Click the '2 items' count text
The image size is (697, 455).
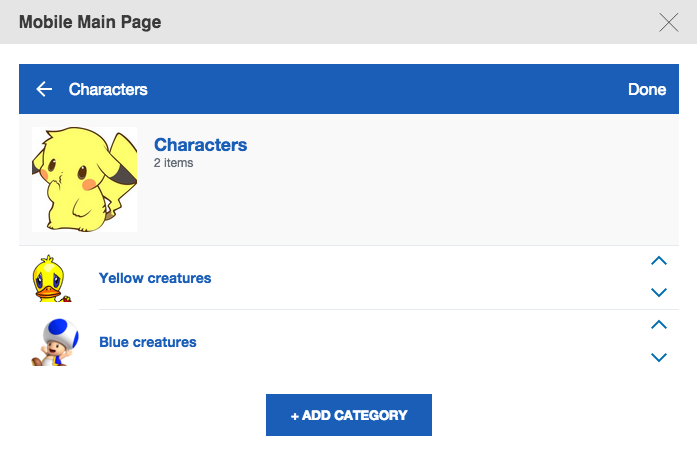[x=174, y=162]
